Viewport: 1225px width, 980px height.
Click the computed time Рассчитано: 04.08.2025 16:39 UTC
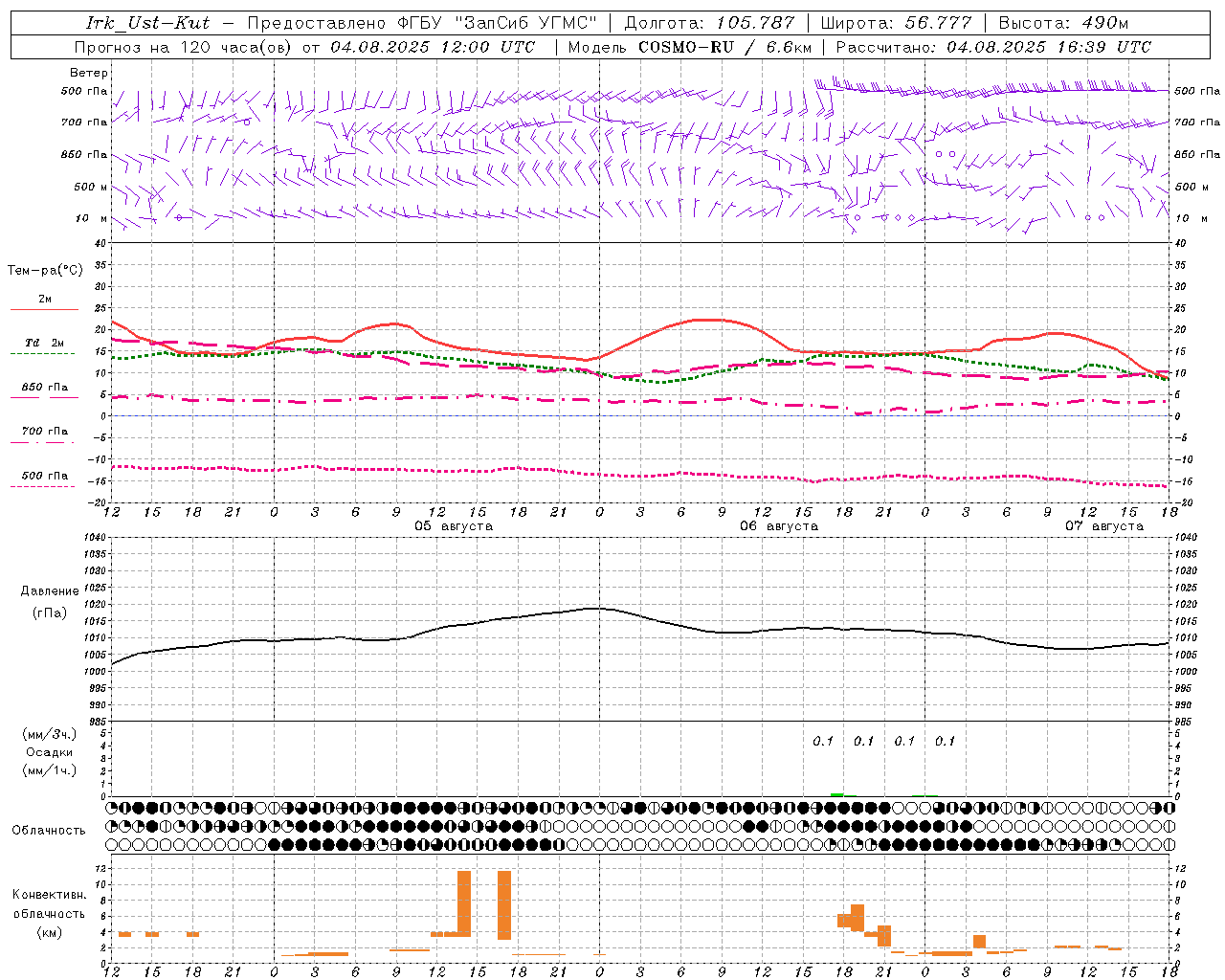(x=994, y=47)
